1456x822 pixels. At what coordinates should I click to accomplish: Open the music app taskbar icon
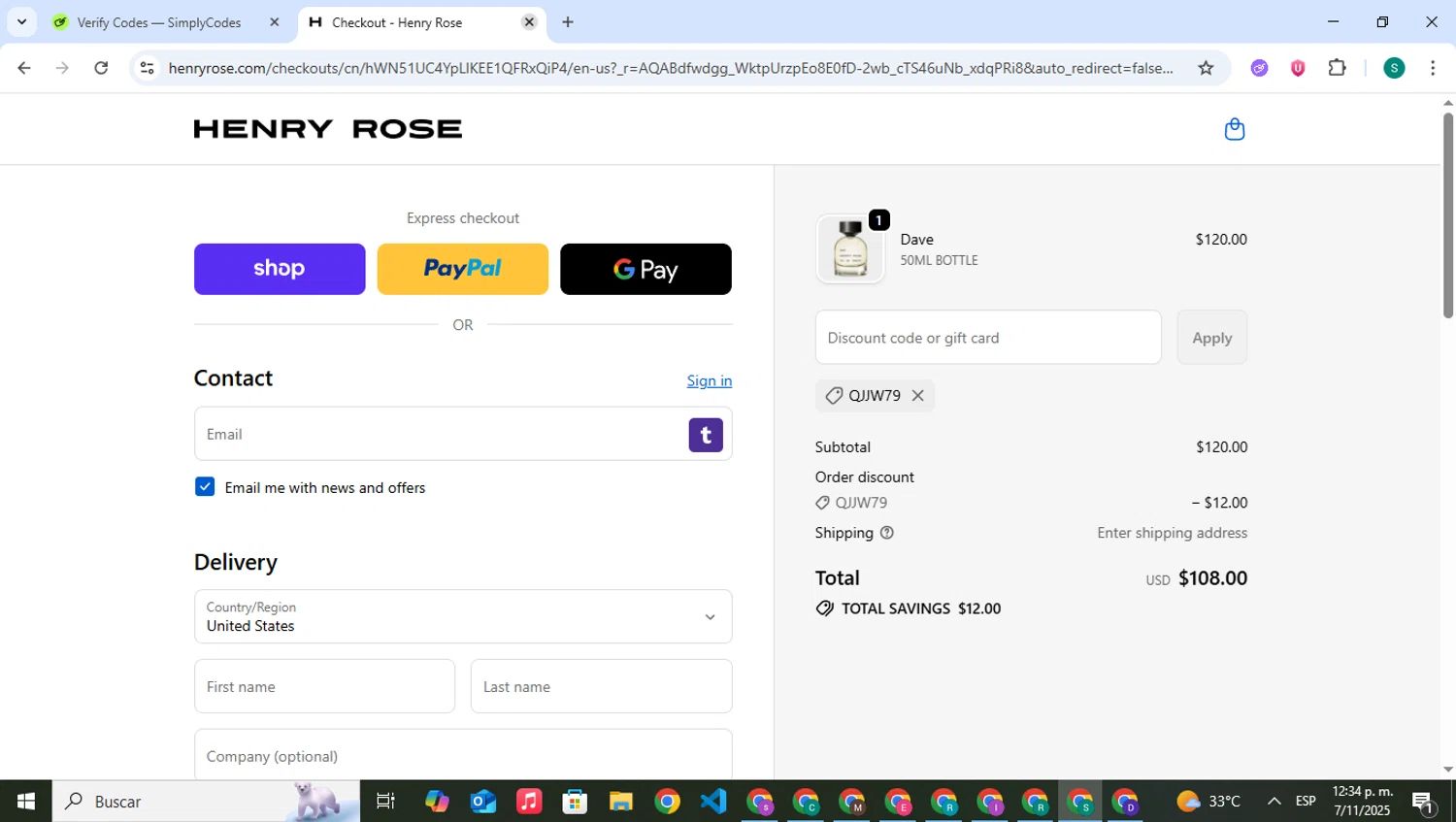[529, 802]
